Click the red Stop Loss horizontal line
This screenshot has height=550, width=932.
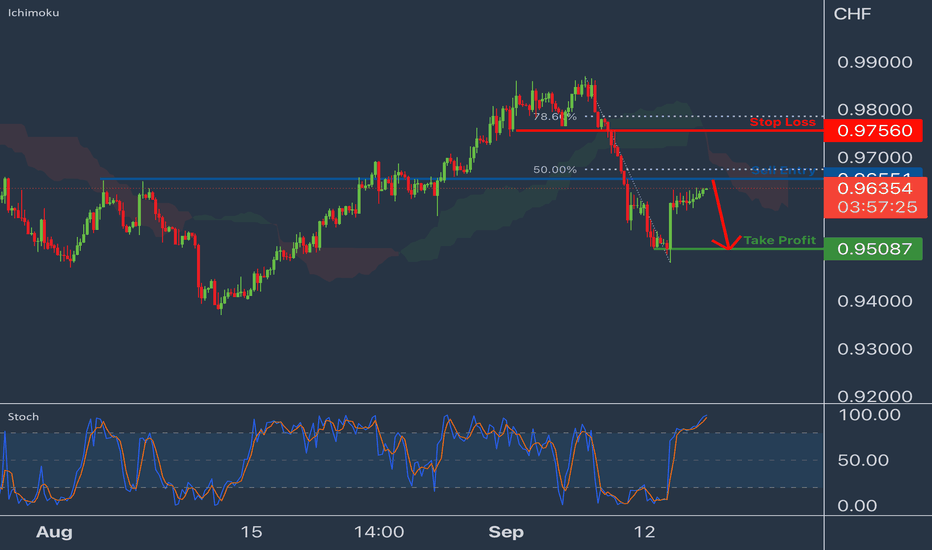point(670,130)
